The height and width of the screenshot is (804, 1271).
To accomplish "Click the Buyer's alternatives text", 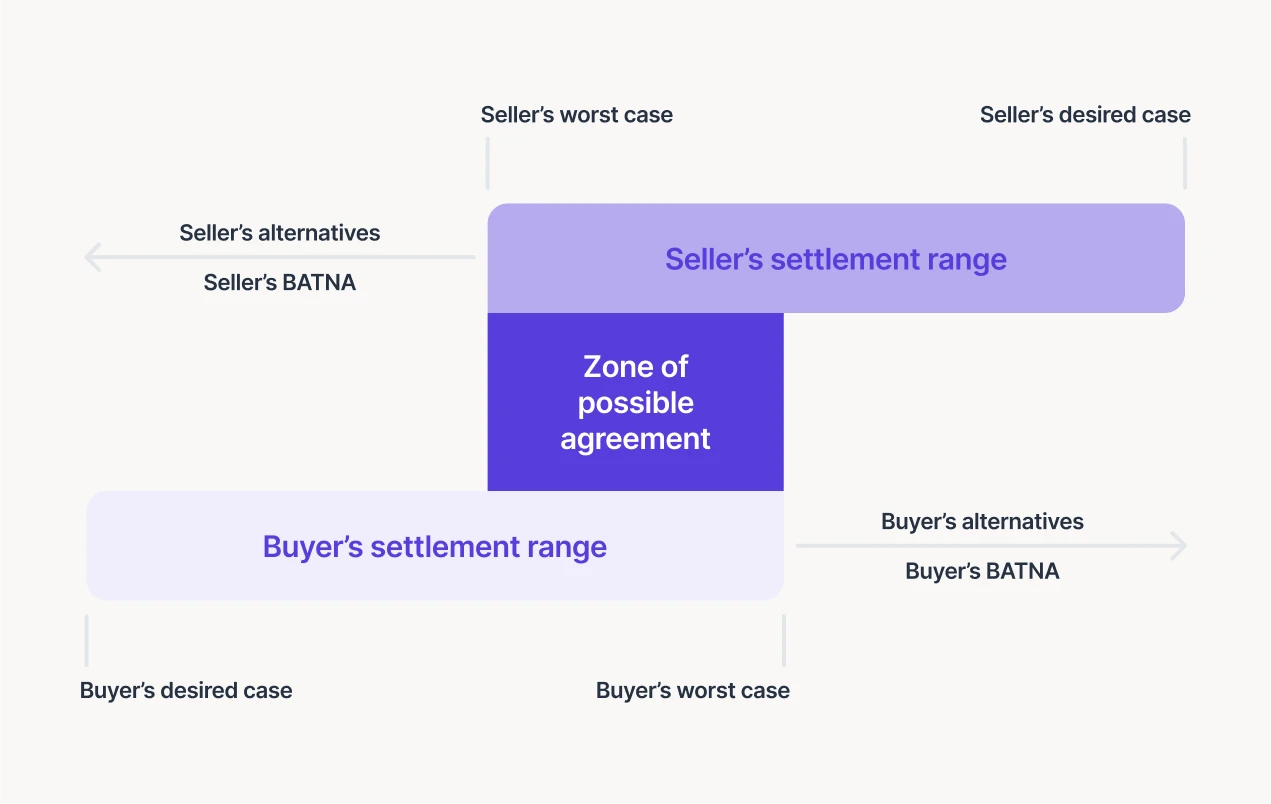I will pos(982,521).
